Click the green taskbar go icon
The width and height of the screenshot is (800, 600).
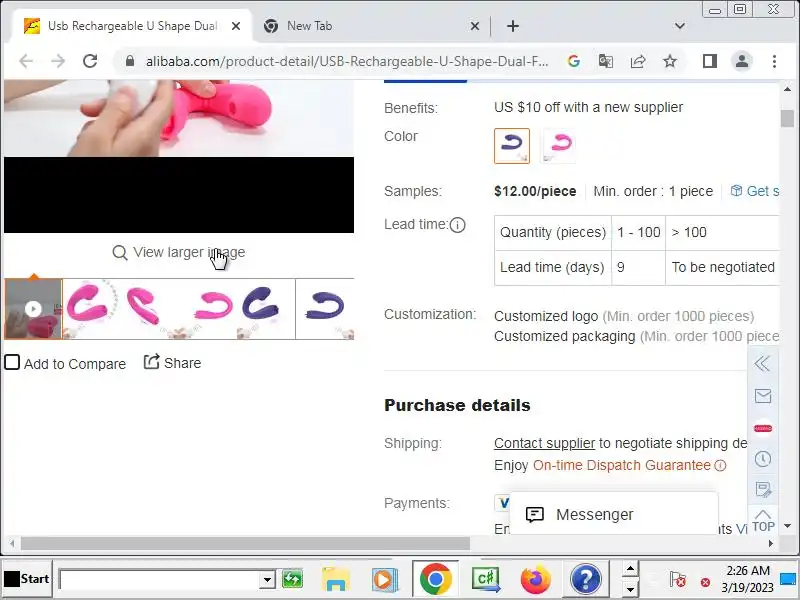[293, 580]
